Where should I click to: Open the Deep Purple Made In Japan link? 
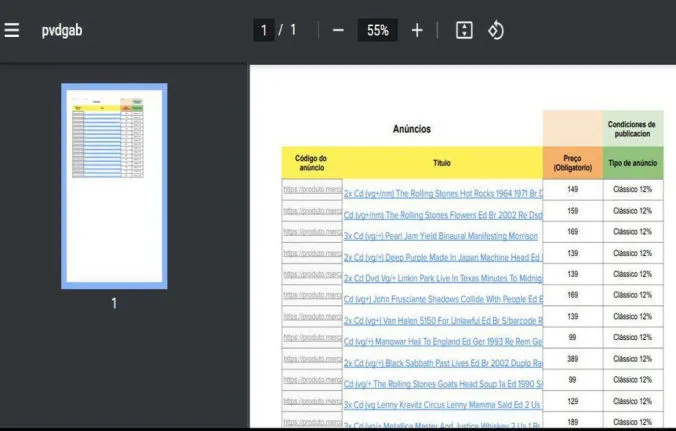tap(442, 256)
